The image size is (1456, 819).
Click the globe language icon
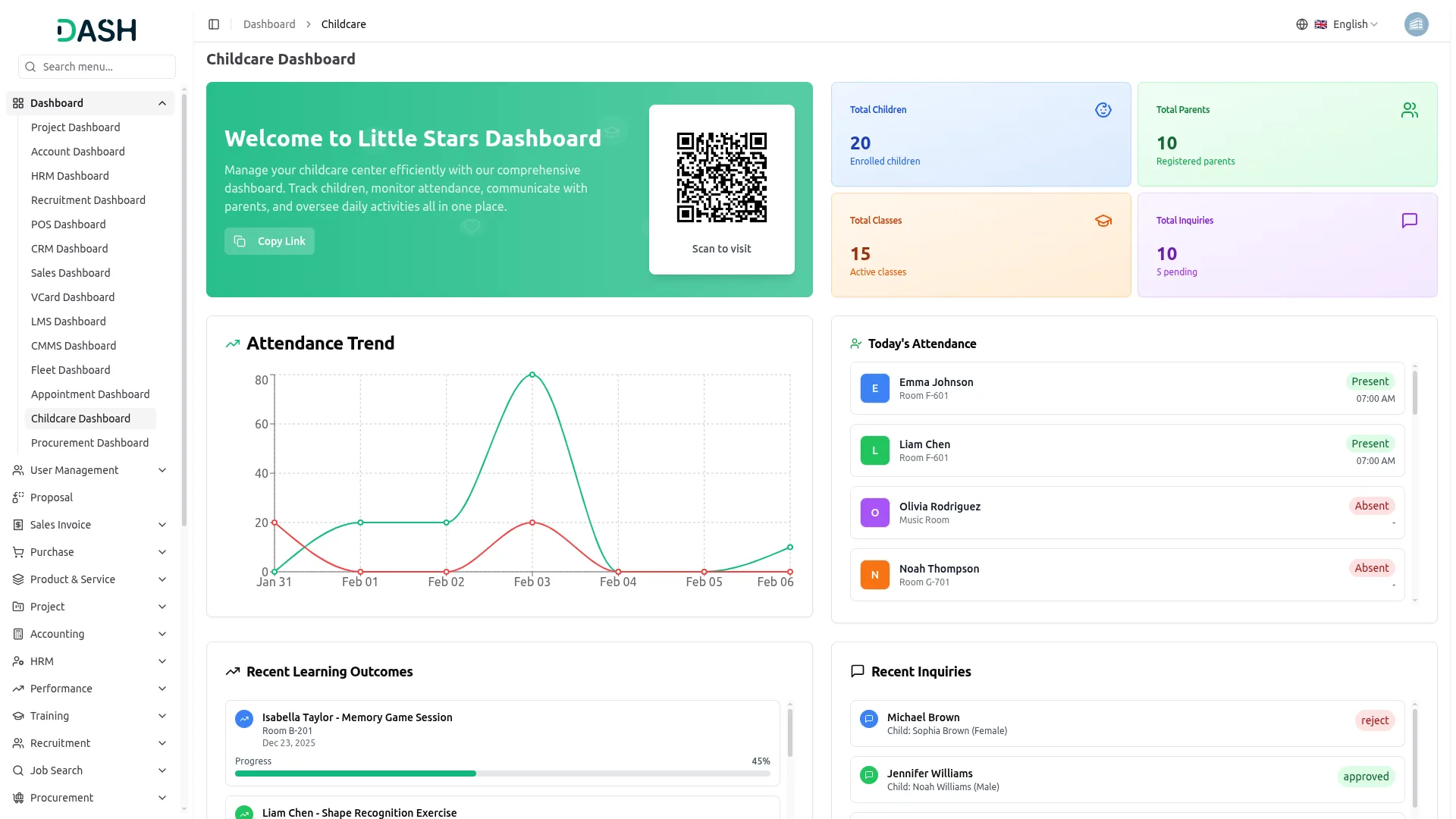click(x=1302, y=24)
